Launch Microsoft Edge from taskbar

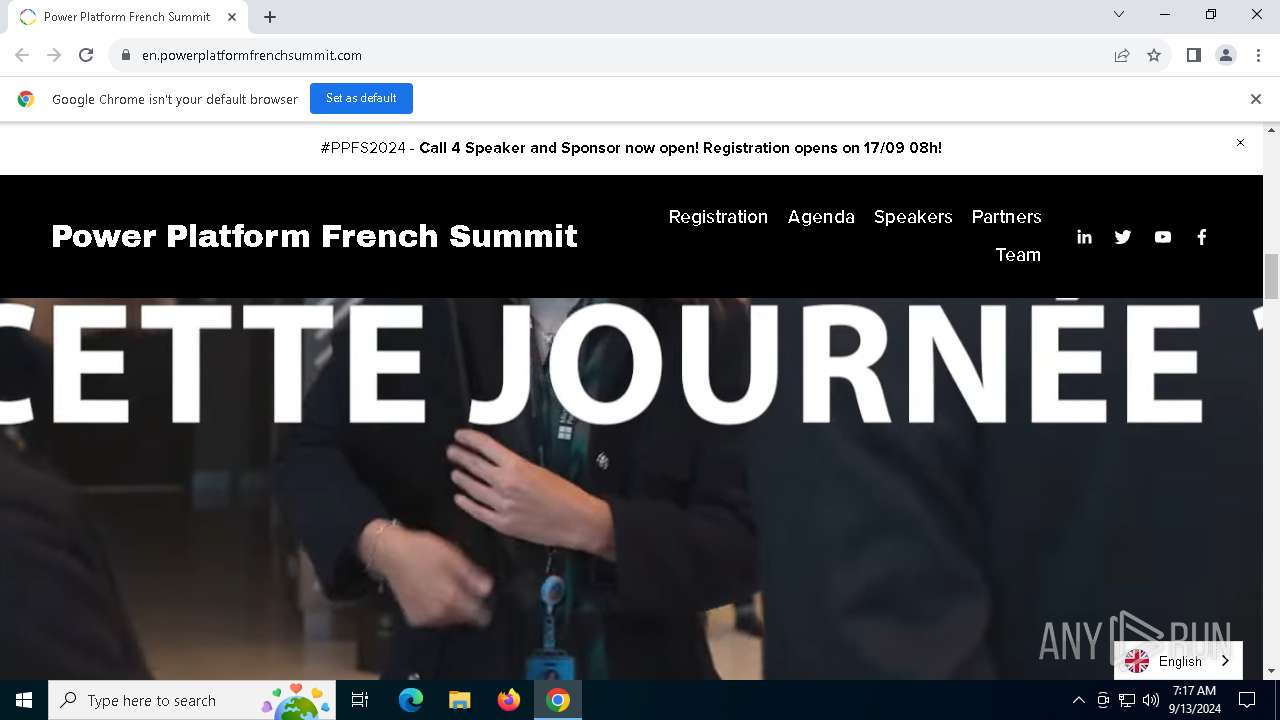point(411,700)
